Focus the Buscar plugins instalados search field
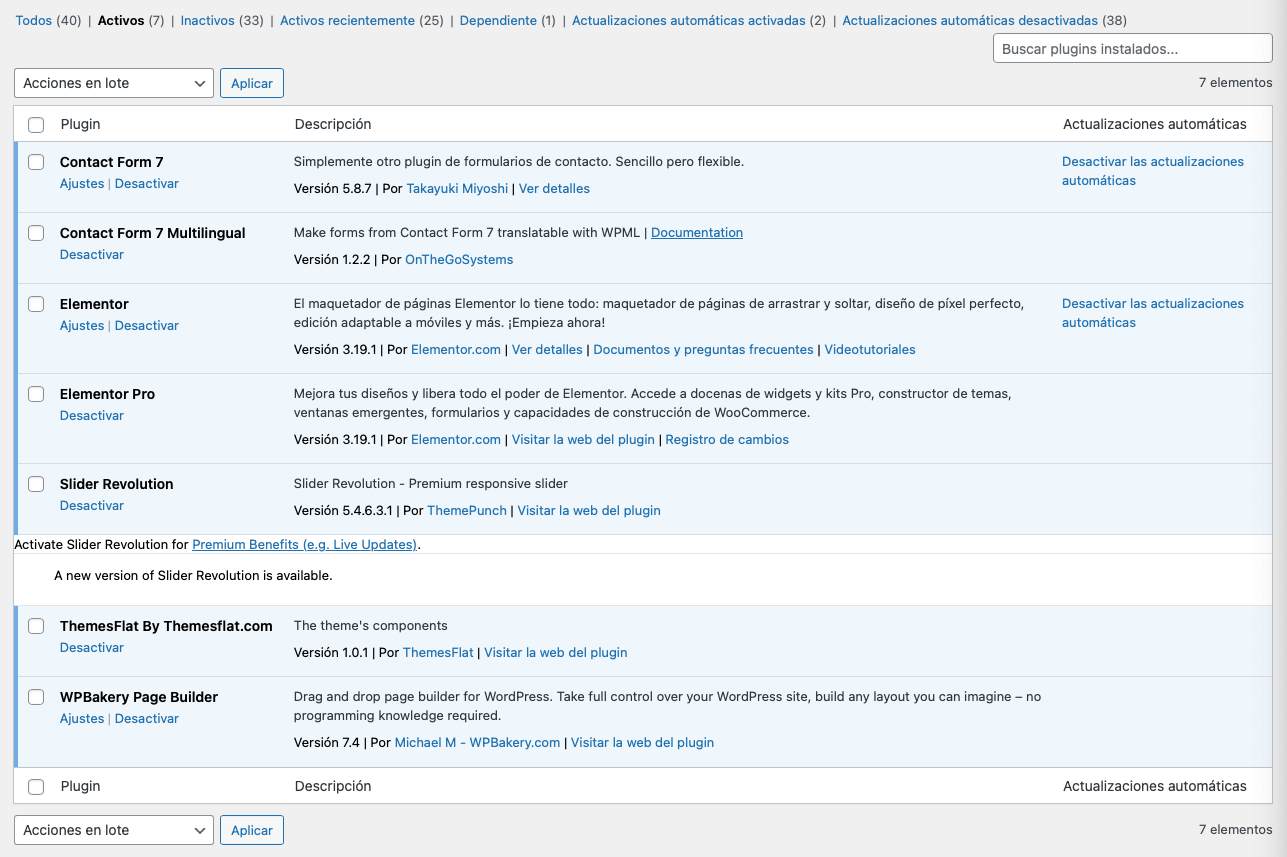 point(1132,48)
